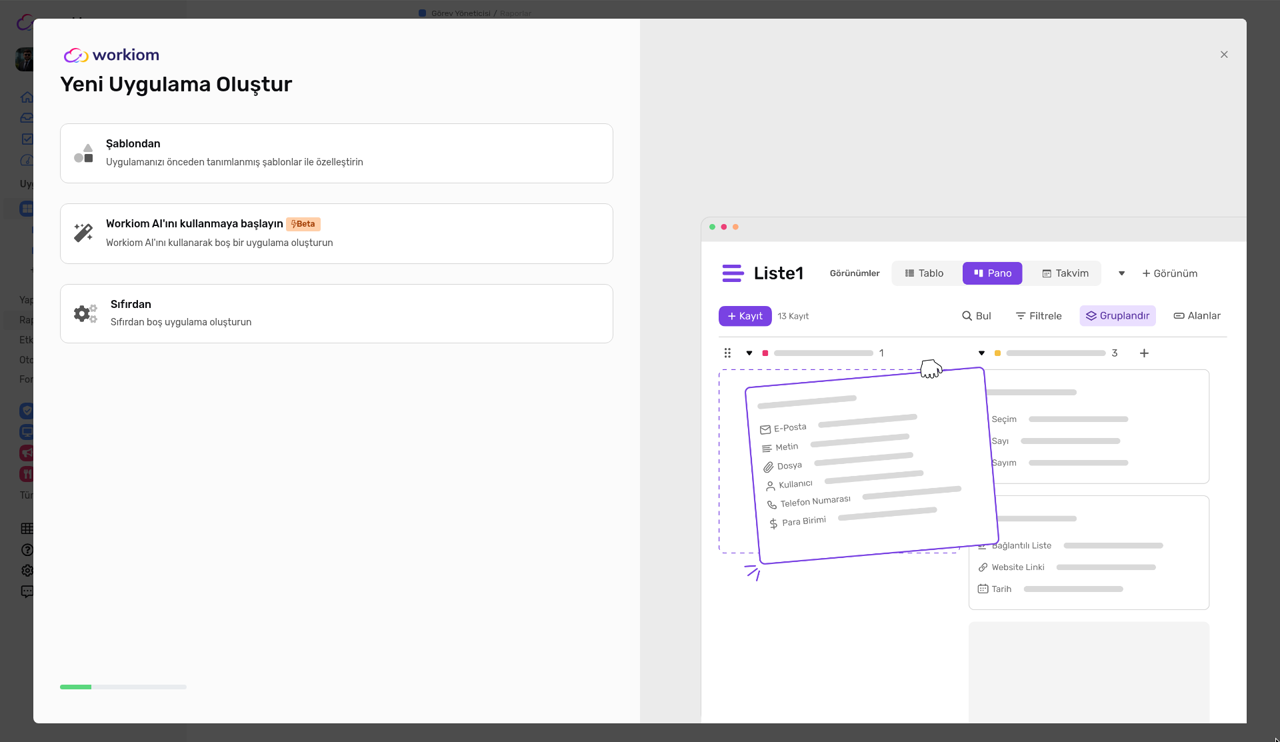Open settings gear icon in background sidebar
Image resolution: width=1280 pixels, height=742 pixels.
click(x=27, y=570)
